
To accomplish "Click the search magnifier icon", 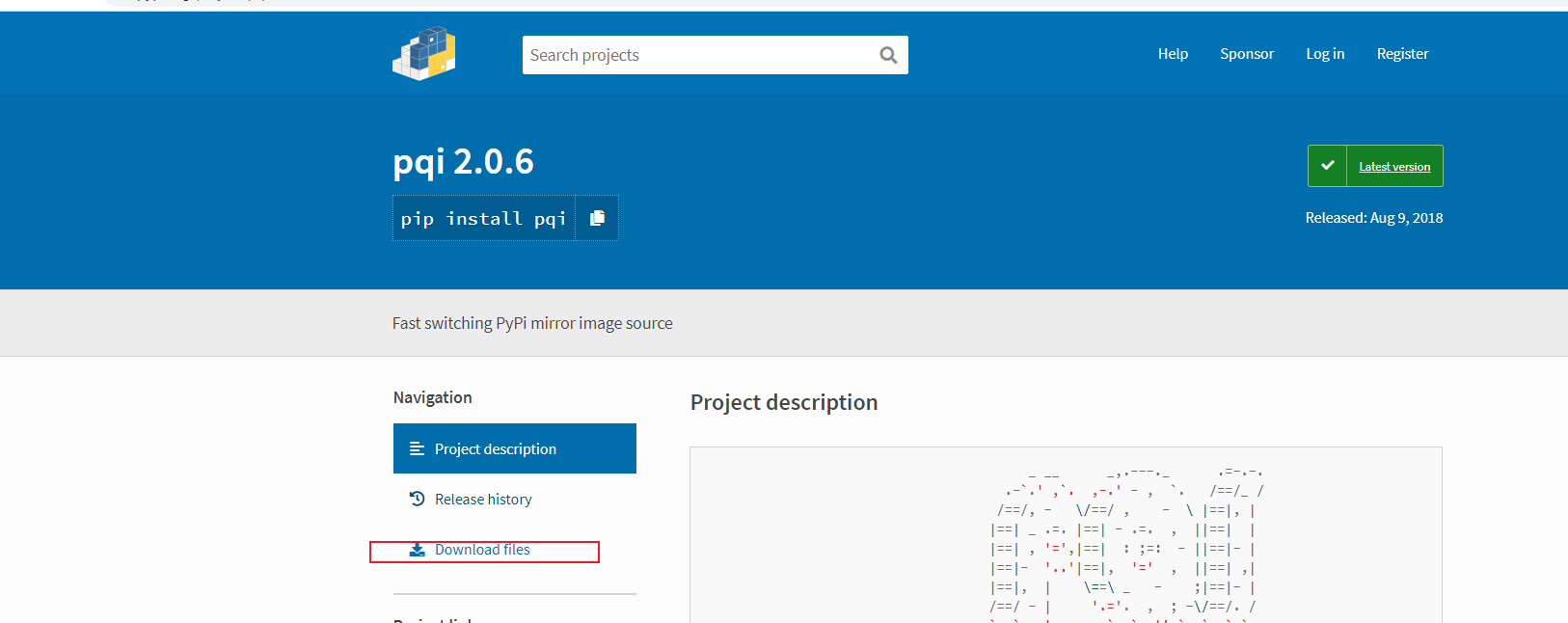I will [x=888, y=55].
